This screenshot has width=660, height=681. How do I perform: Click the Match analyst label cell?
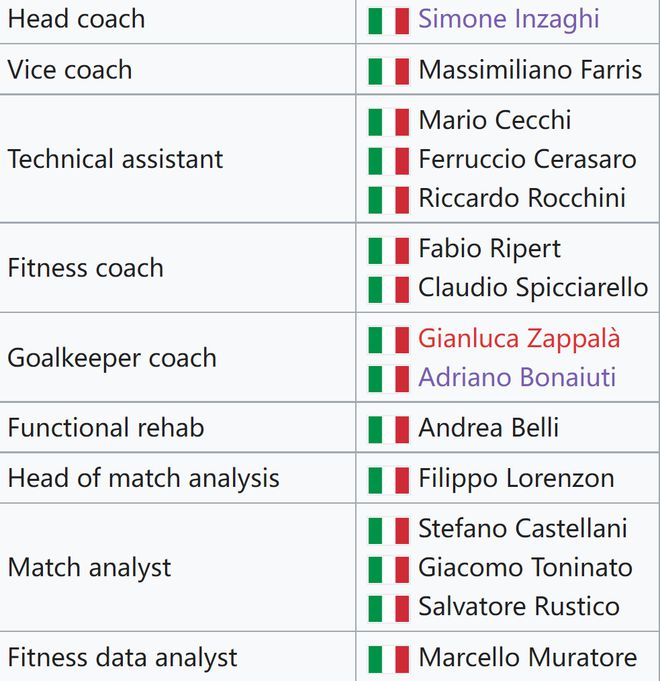coord(90,568)
